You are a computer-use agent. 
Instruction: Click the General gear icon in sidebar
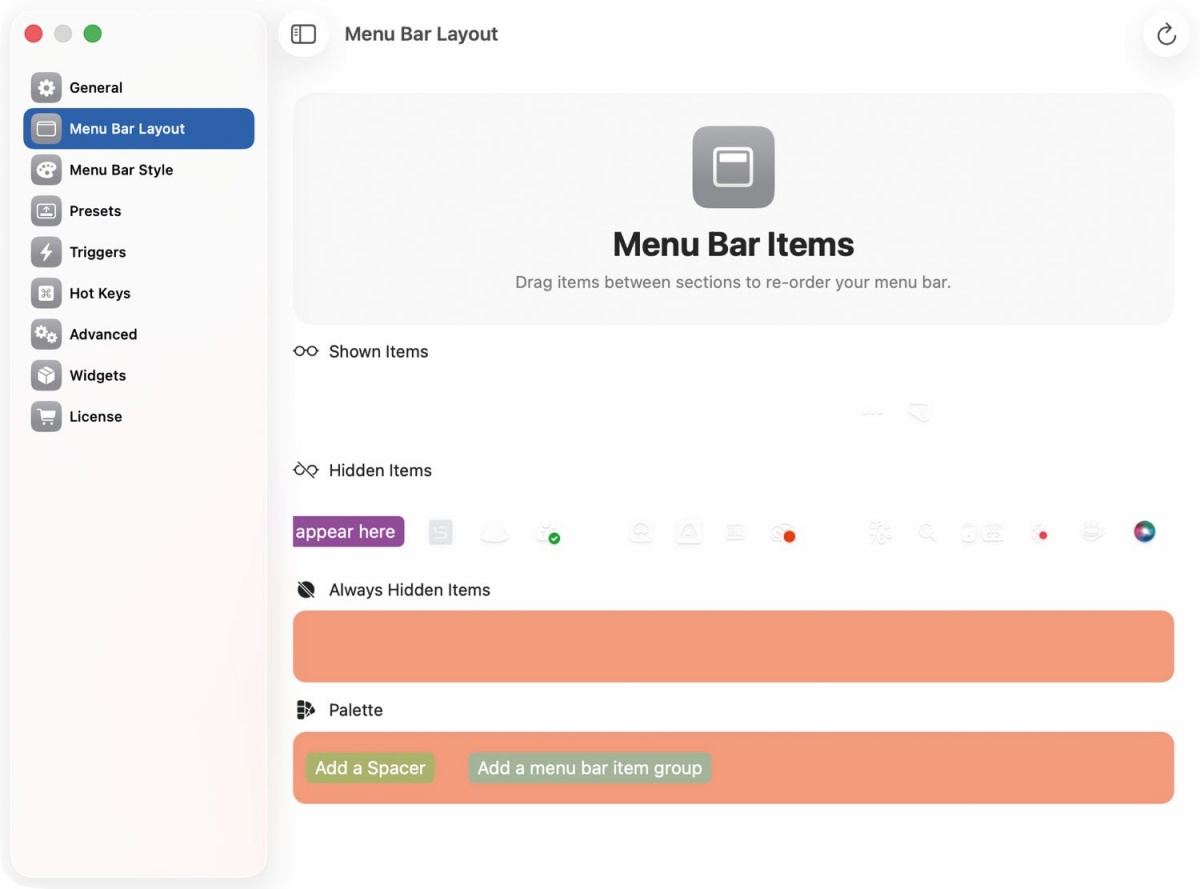point(46,87)
